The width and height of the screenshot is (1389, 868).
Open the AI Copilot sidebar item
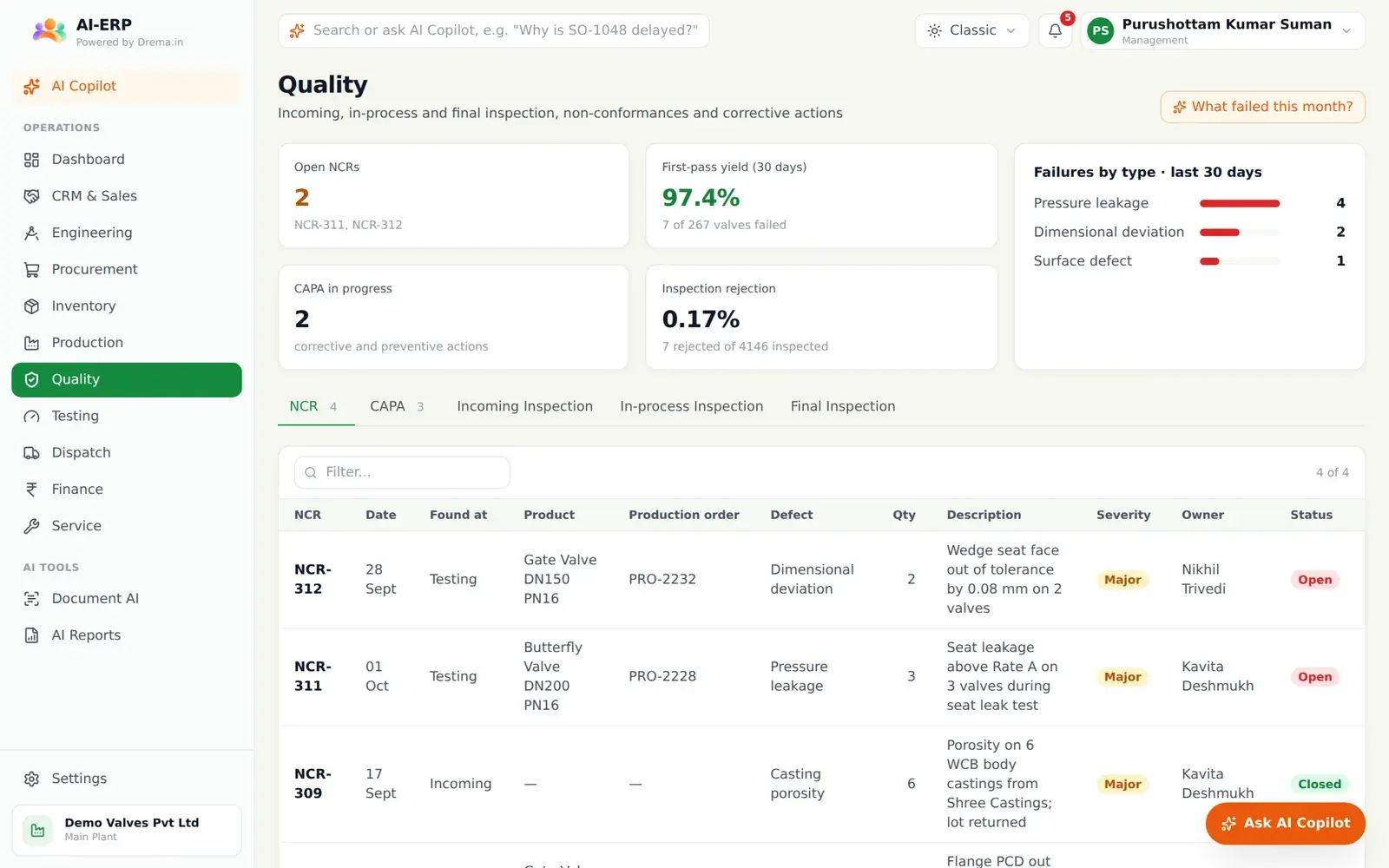coord(127,86)
